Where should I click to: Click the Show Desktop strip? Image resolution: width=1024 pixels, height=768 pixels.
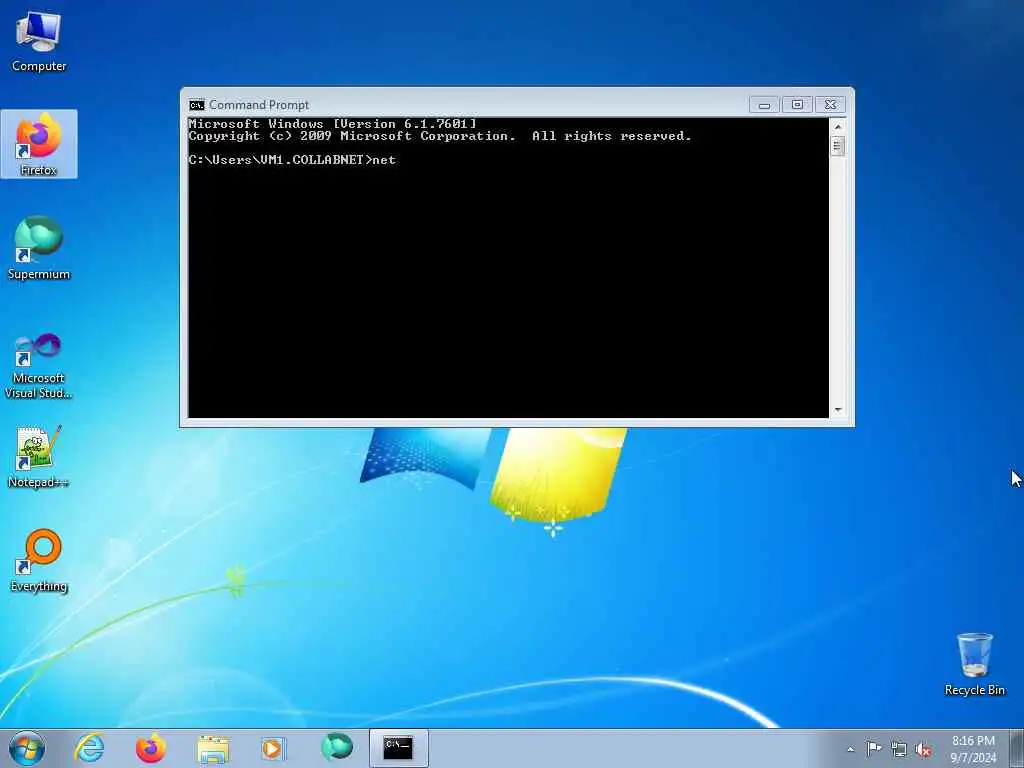1016,748
